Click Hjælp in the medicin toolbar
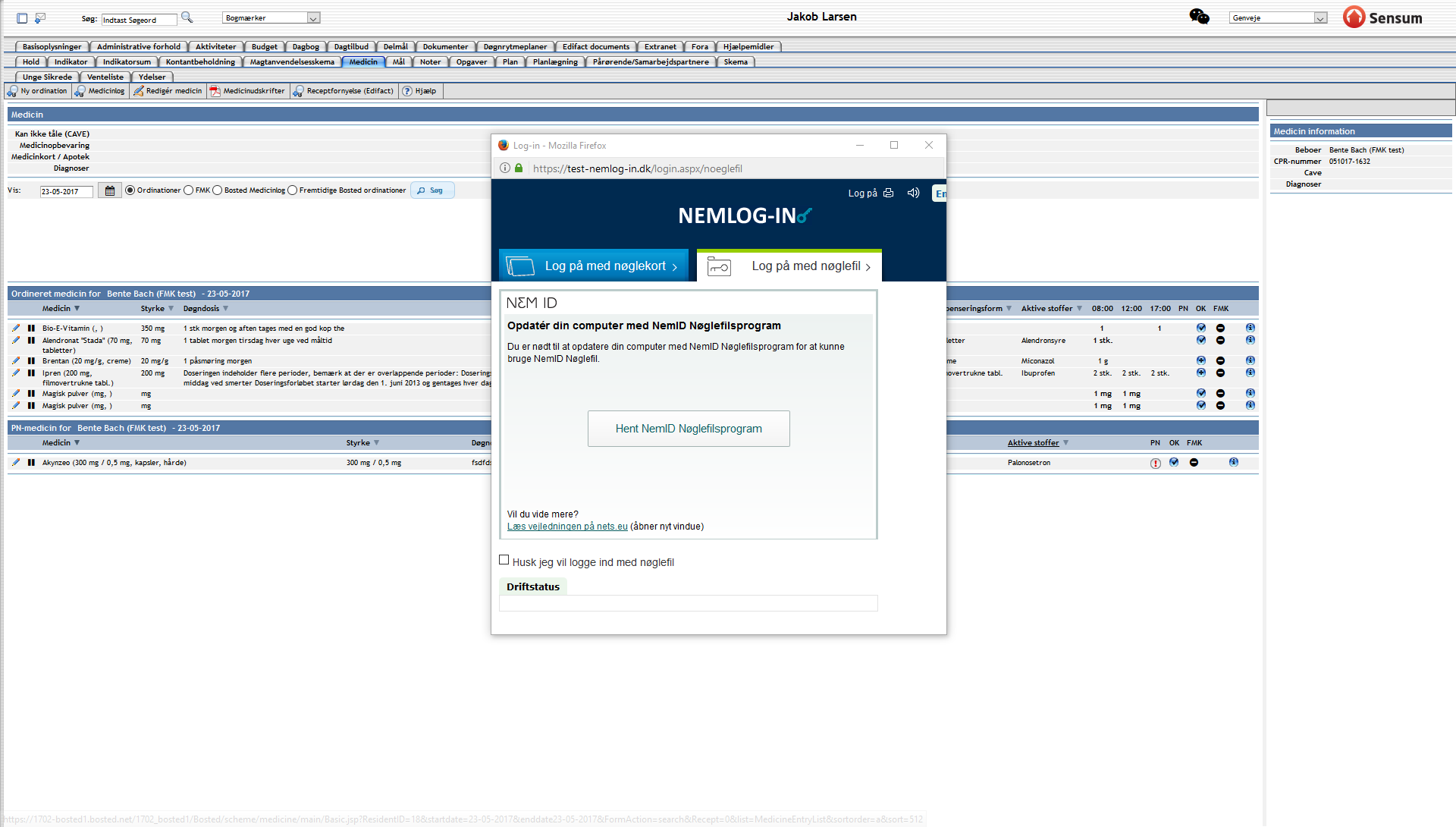Viewport: 1456px width, 827px height. [419, 91]
